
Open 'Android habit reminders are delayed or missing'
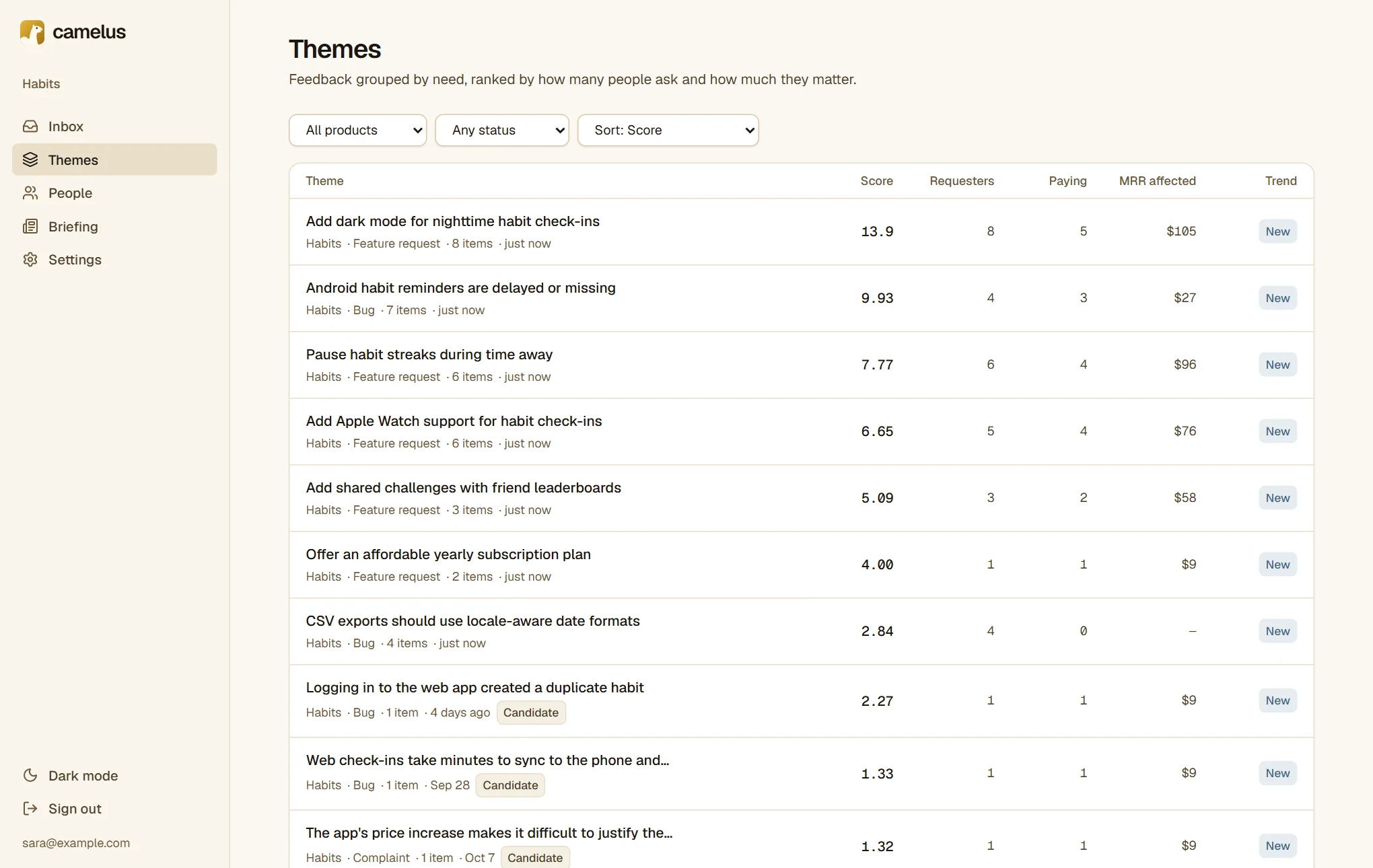[x=461, y=288]
